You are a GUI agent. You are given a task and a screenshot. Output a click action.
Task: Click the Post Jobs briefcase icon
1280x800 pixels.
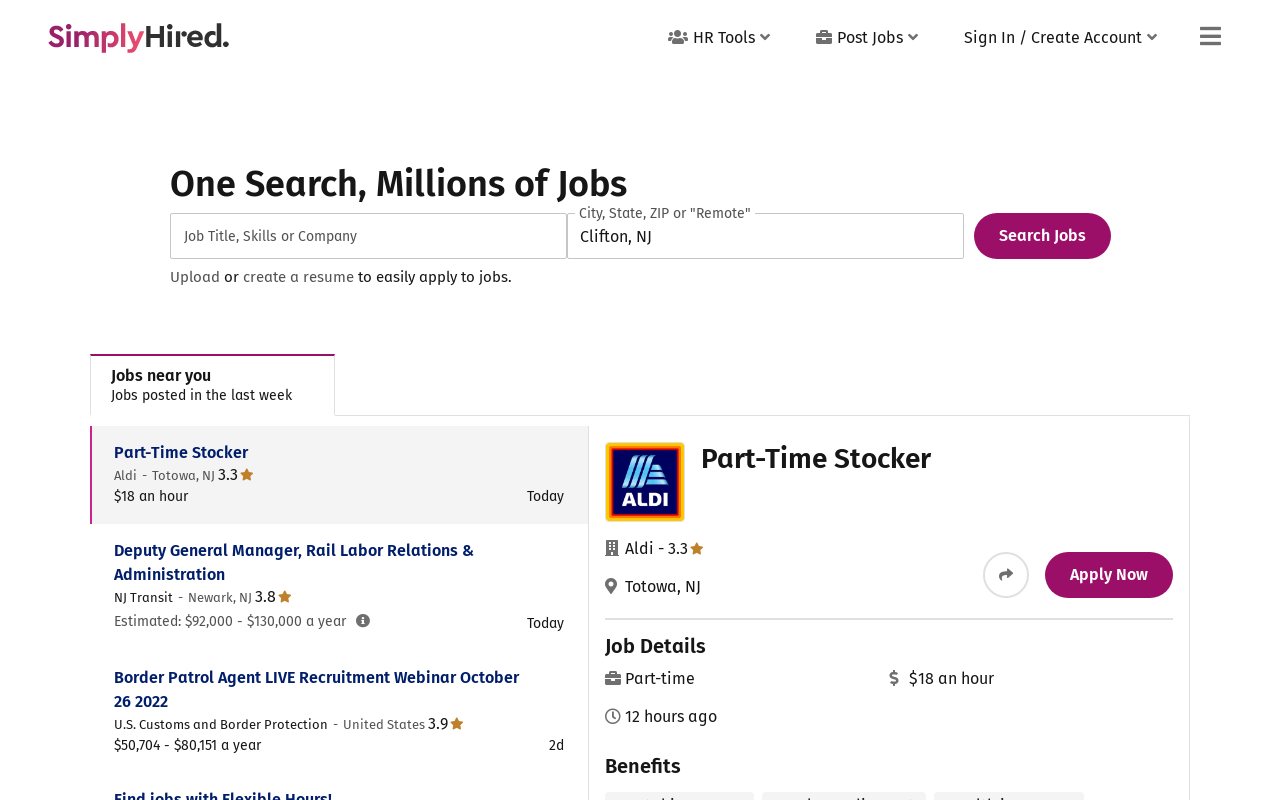tap(824, 37)
